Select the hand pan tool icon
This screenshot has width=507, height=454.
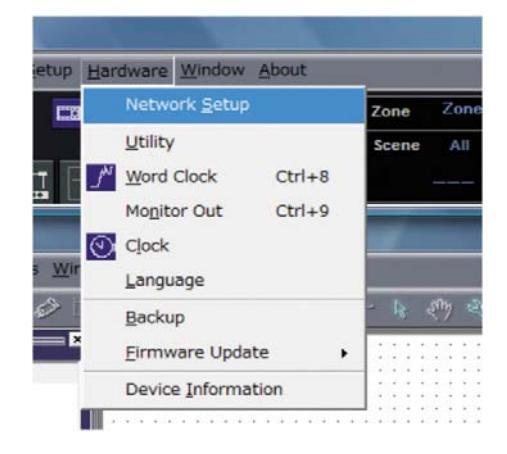click(439, 309)
